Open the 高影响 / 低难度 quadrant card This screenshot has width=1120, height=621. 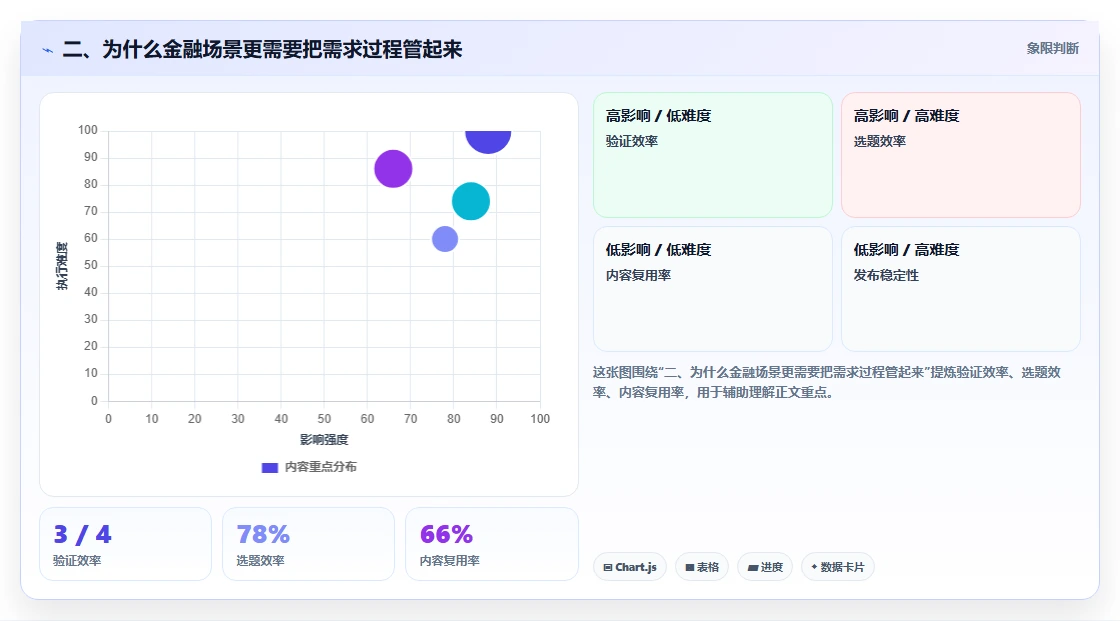point(713,154)
